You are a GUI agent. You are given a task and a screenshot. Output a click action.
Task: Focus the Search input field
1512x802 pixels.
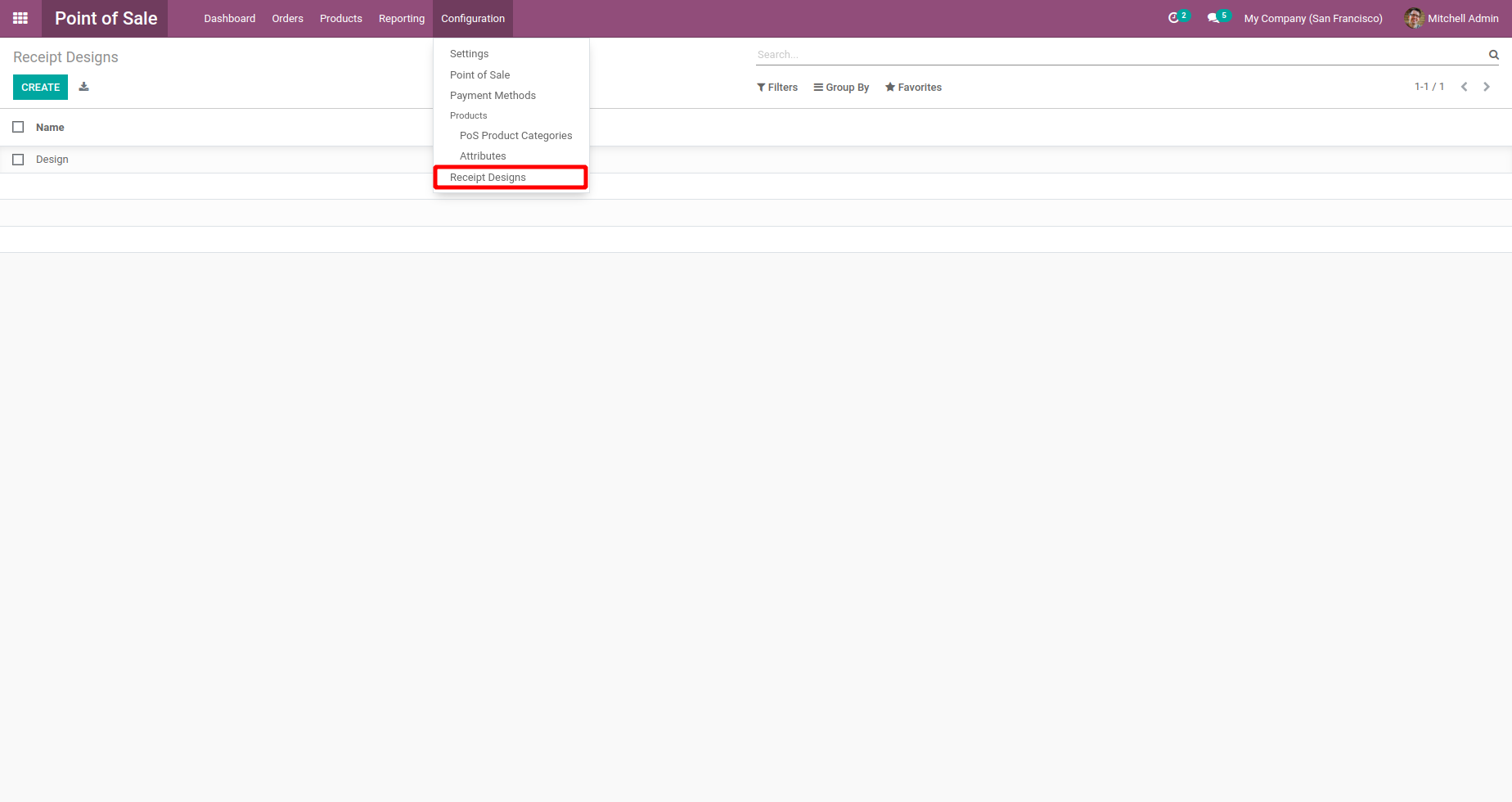(x=1119, y=55)
